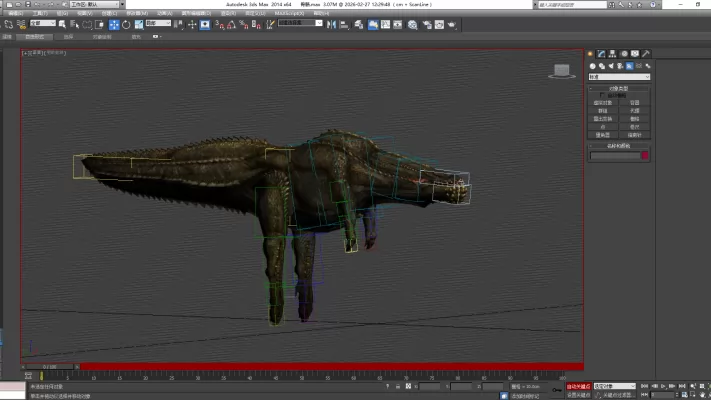Viewport: 711px width, 400px height.
Task: Select the Rotate transform tool
Action: (124, 23)
